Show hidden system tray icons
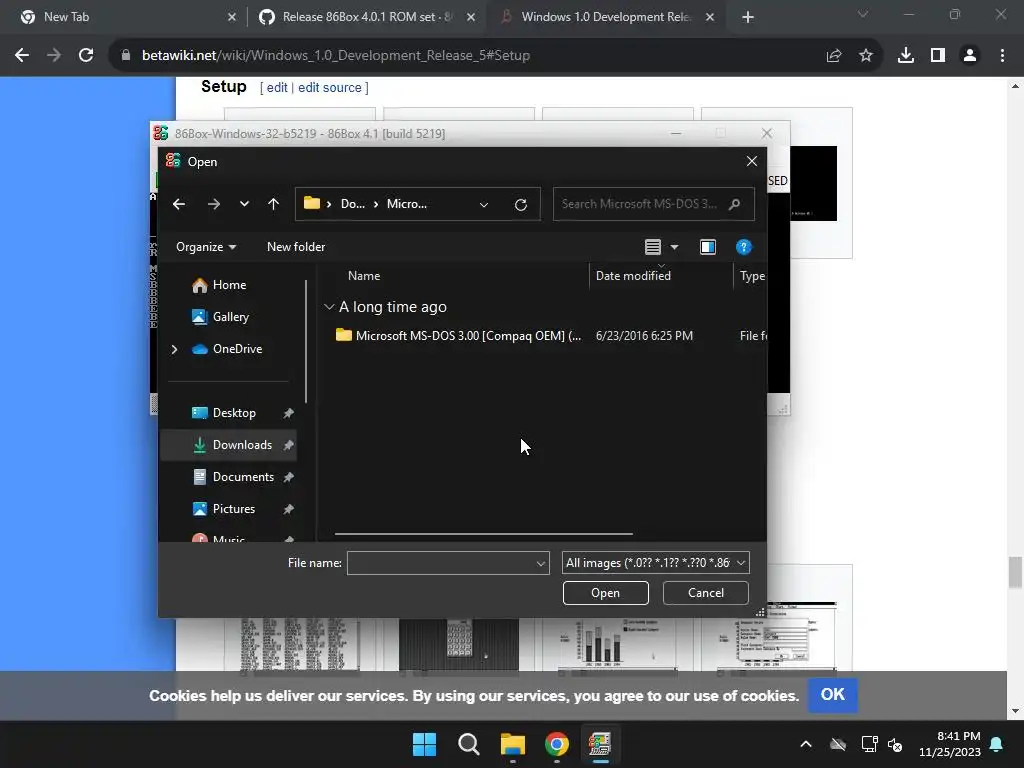 click(806, 744)
